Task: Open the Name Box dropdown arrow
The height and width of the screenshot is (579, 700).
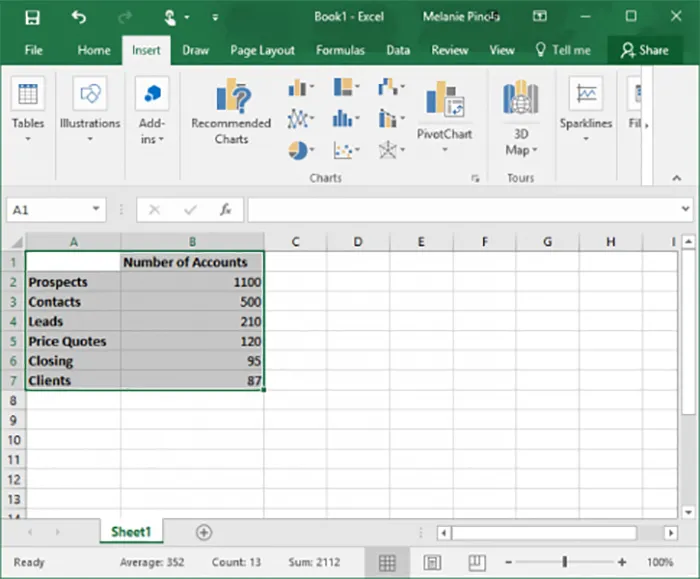Action: 96,210
